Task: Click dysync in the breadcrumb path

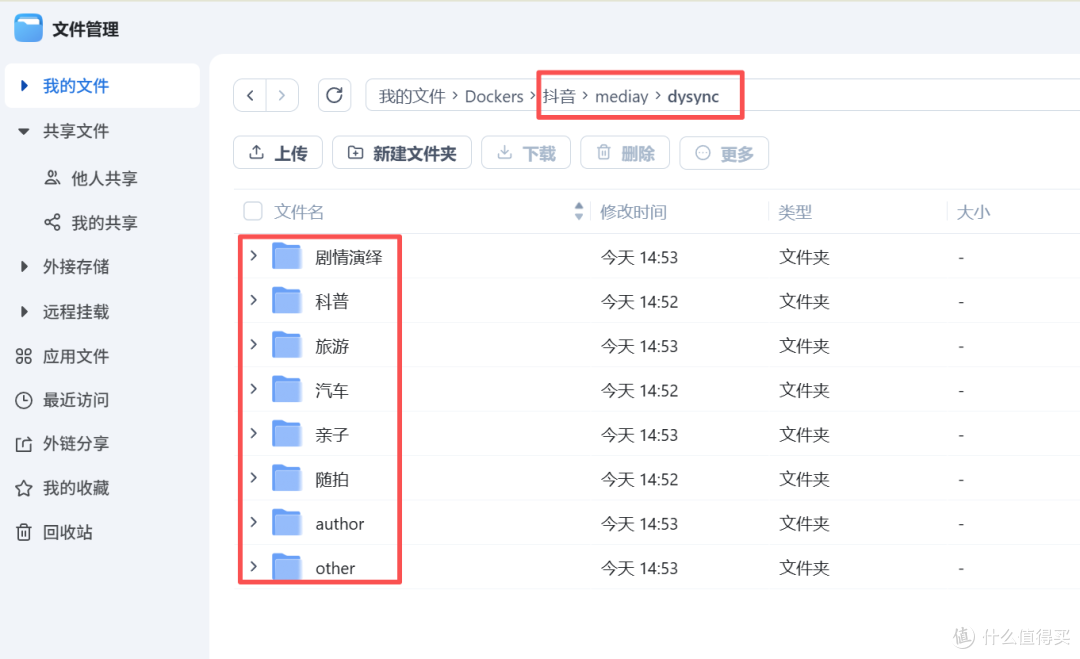Action: click(693, 96)
